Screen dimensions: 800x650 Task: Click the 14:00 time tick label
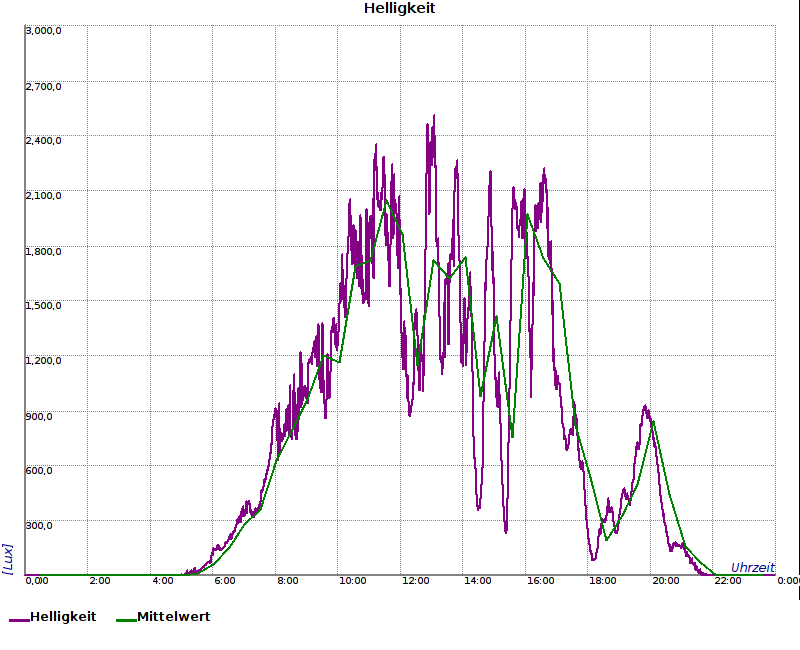coord(478,581)
